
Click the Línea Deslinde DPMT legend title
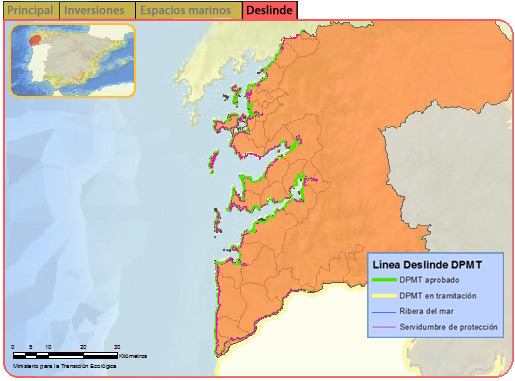click(427, 265)
